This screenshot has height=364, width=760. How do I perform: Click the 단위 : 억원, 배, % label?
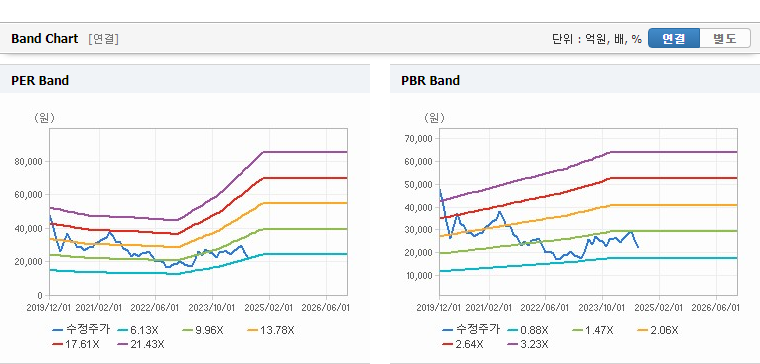(597, 39)
